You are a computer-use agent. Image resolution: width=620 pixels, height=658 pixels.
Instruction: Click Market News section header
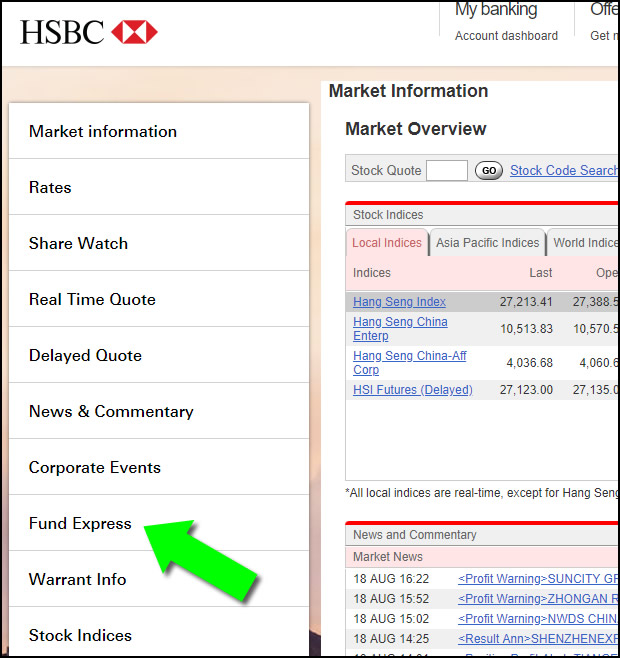pyautogui.click(x=481, y=557)
